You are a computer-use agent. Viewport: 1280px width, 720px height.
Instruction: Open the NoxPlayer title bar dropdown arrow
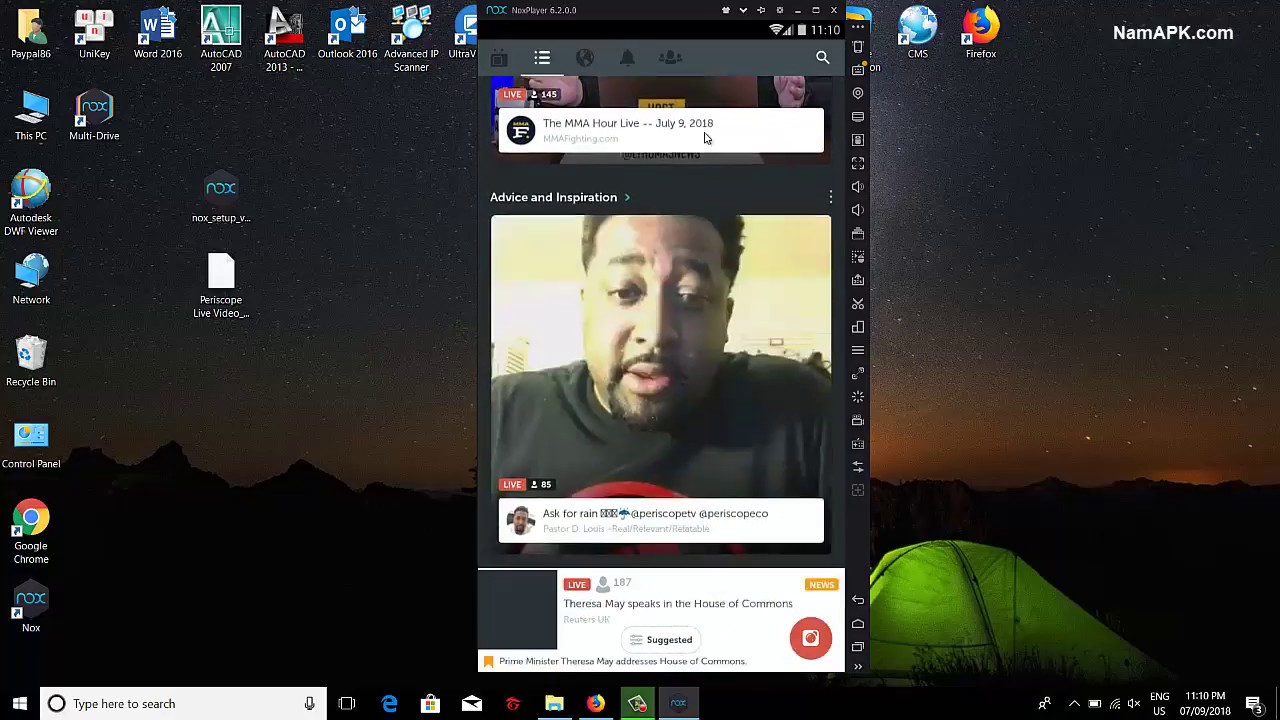(743, 10)
